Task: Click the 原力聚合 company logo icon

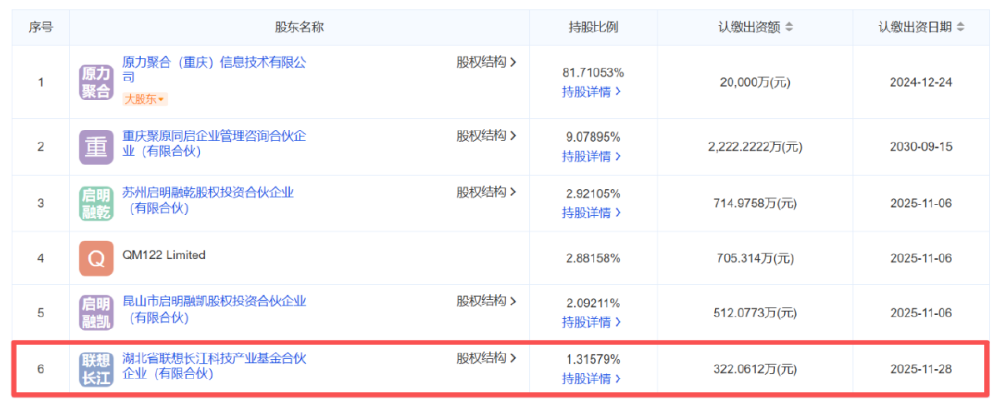Action: coord(97,82)
